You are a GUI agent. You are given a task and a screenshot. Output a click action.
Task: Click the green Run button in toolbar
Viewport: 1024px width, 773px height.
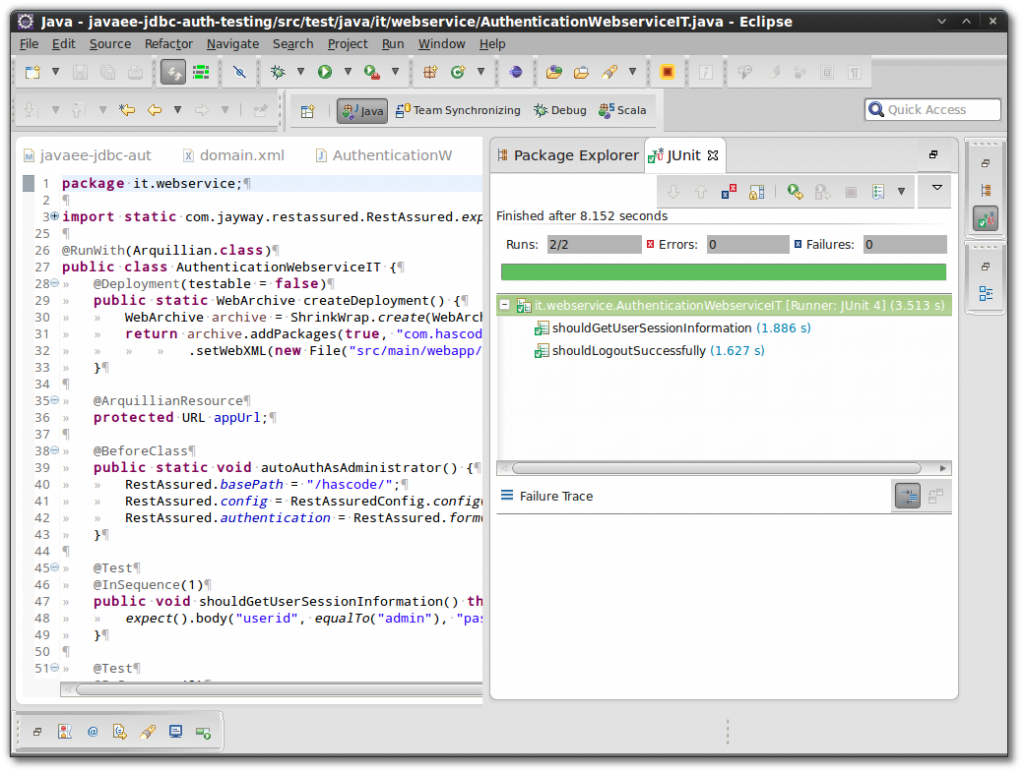pyautogui.click(x=324, y=72)
